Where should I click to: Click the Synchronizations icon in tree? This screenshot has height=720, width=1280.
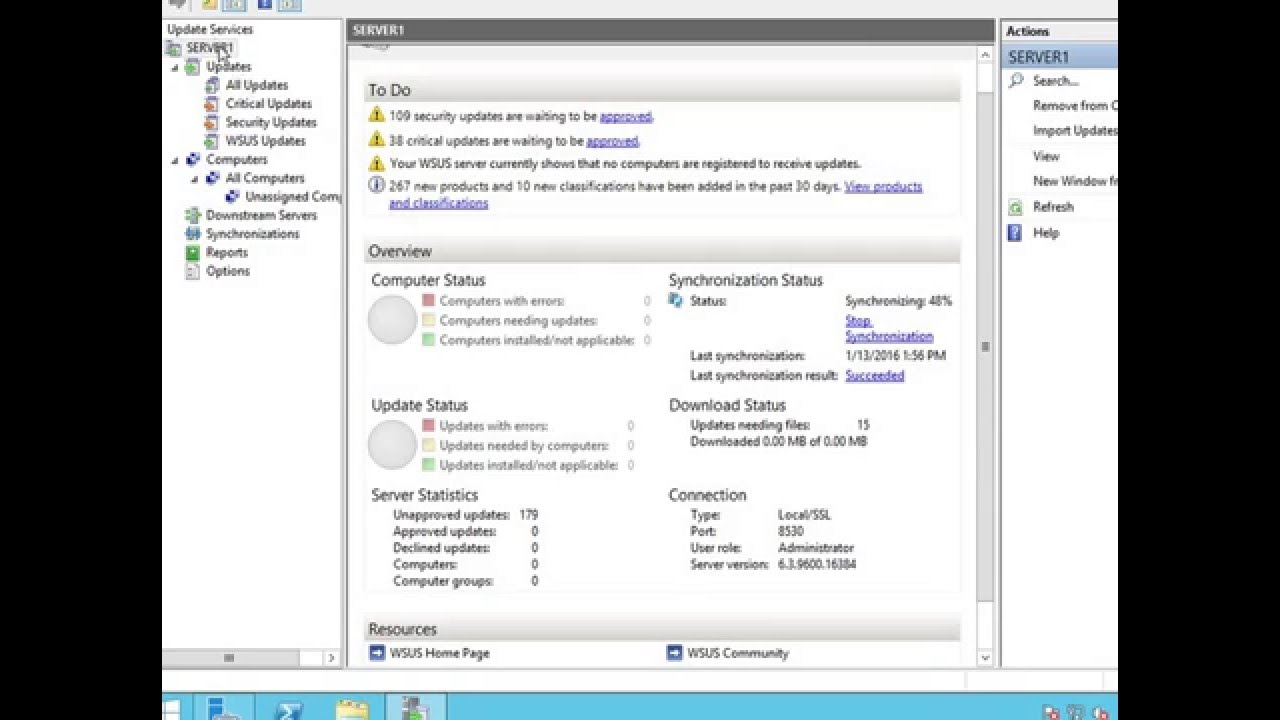tap(192, 234)
